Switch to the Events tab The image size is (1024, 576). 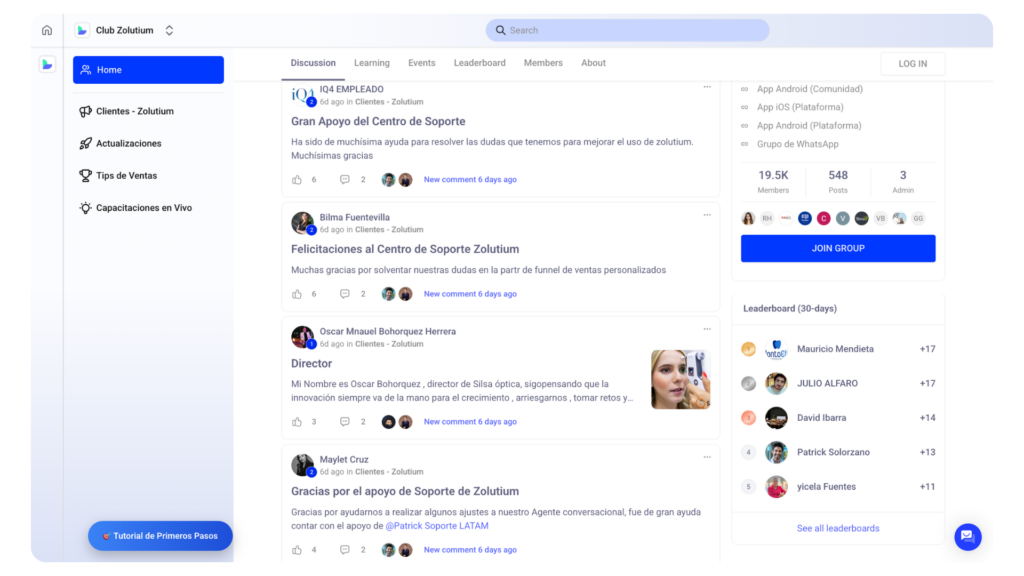click(421, 63)
